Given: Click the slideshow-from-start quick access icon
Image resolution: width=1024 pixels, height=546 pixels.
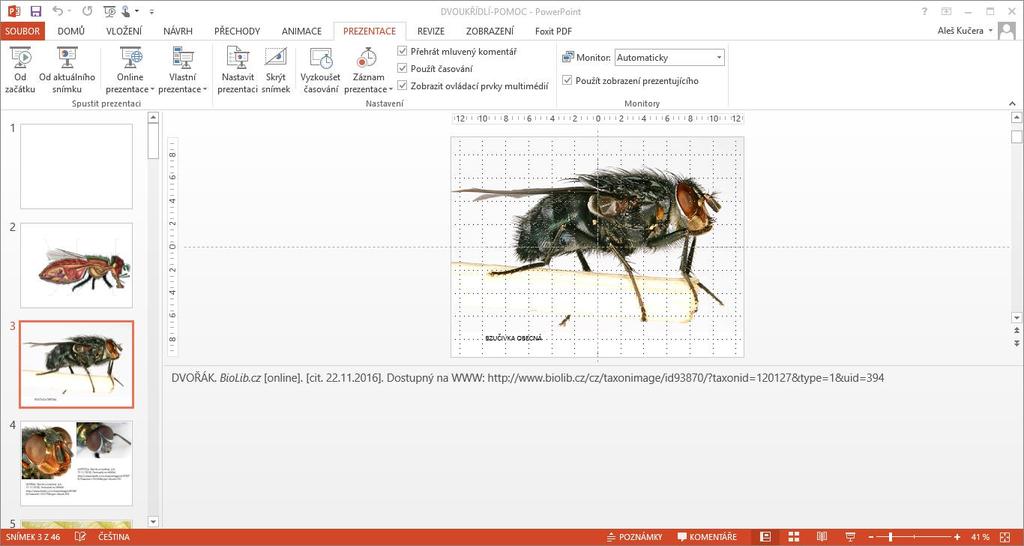Looking at the screenshot, I should (x=109, y=11).
